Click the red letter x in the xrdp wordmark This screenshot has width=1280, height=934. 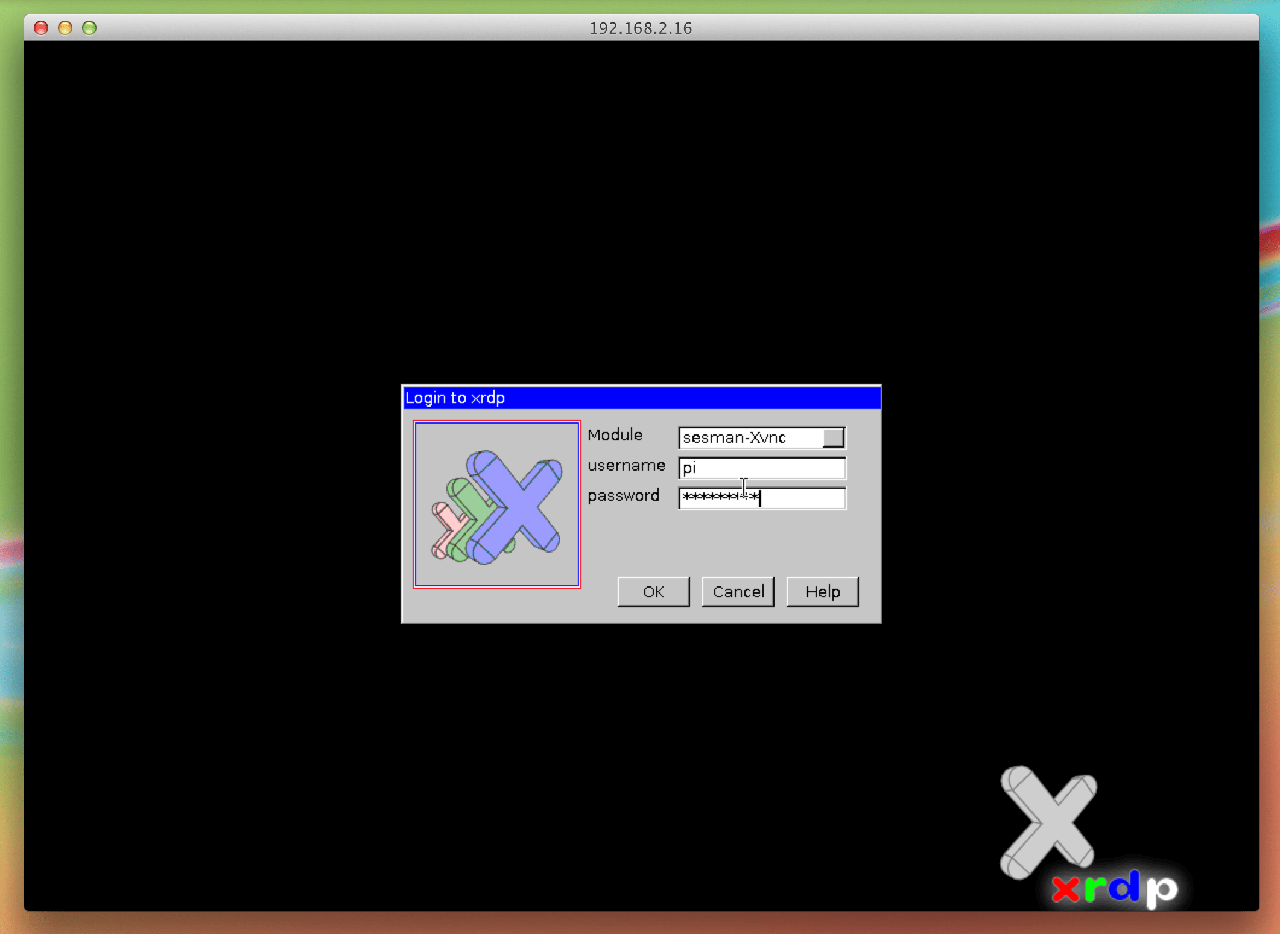[x=1067, y=888]
